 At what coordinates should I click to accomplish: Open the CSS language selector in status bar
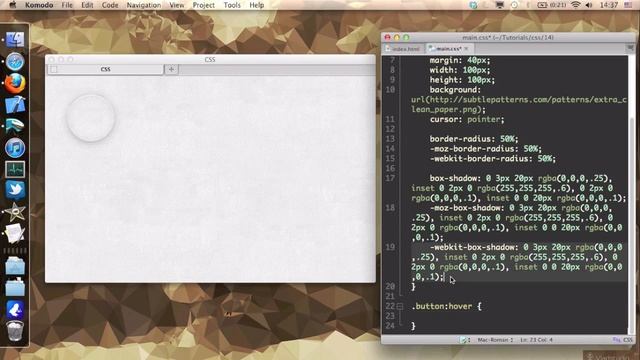tap(622, 340)
